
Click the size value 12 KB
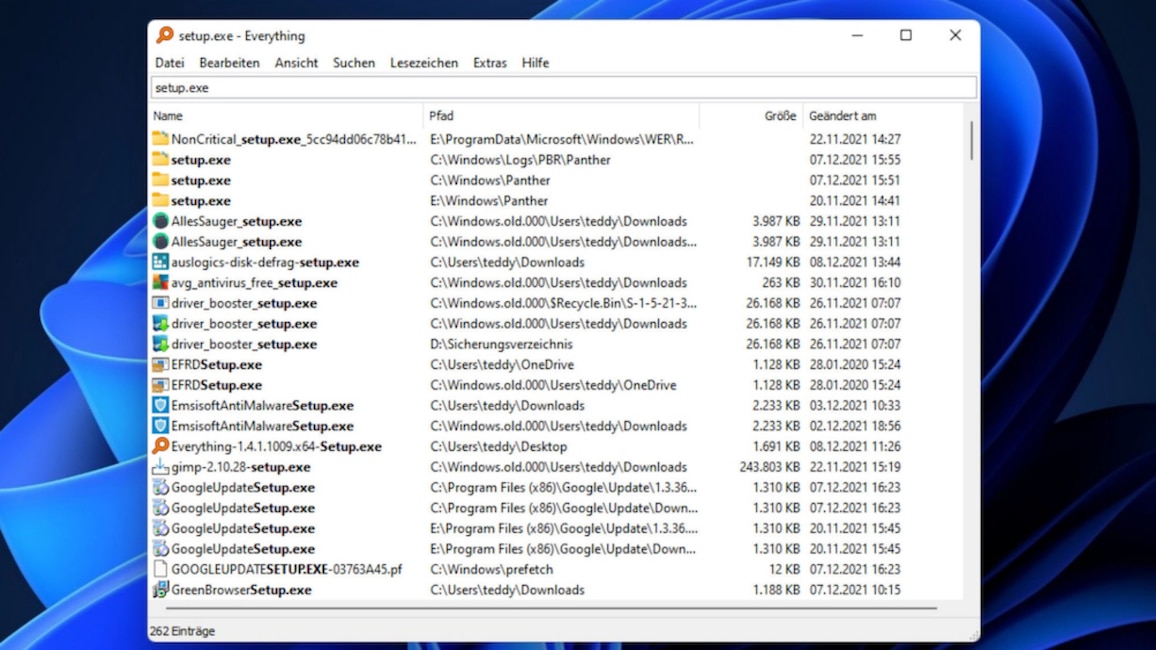tap(784, 570)
